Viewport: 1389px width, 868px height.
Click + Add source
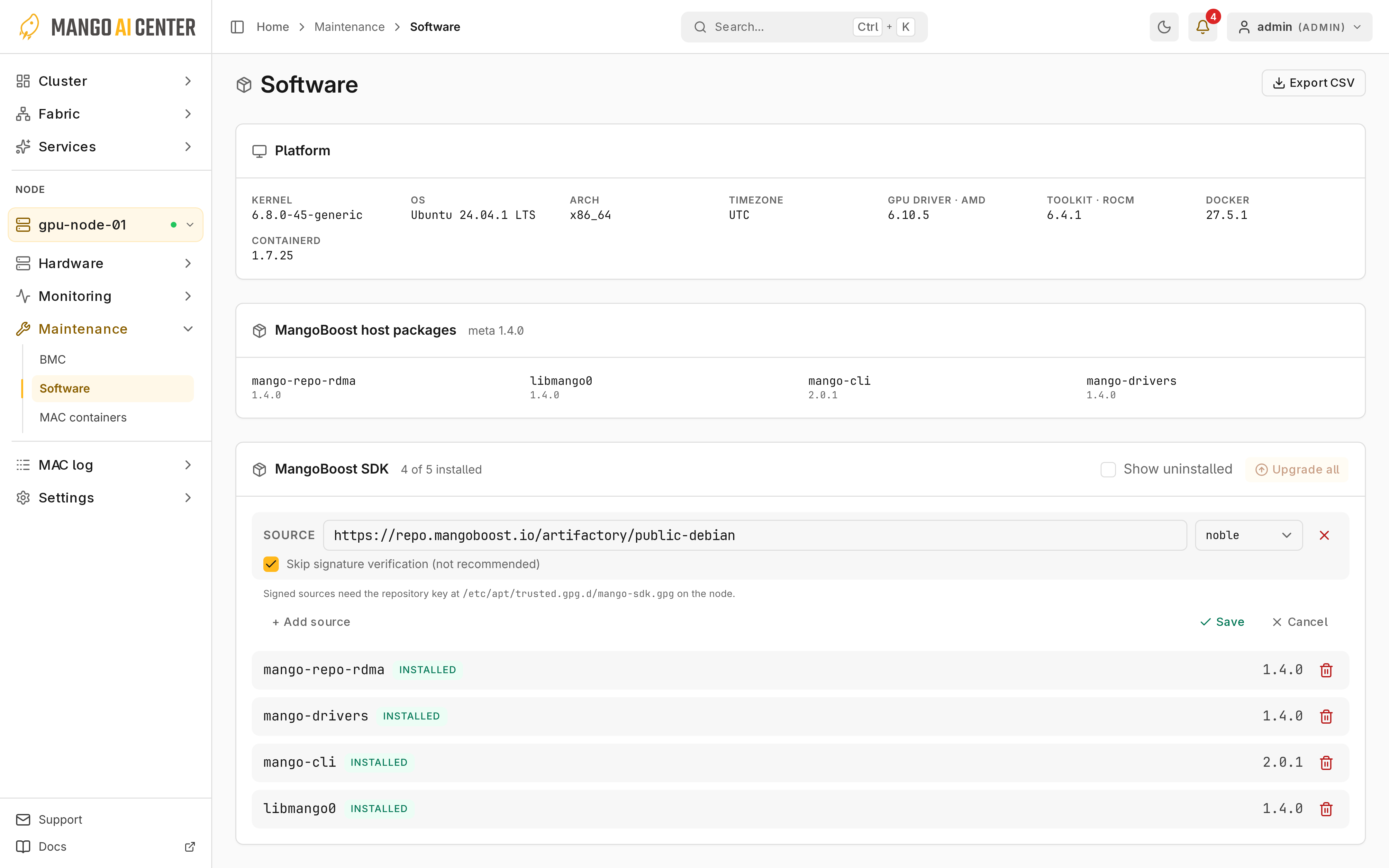point(311,622)
